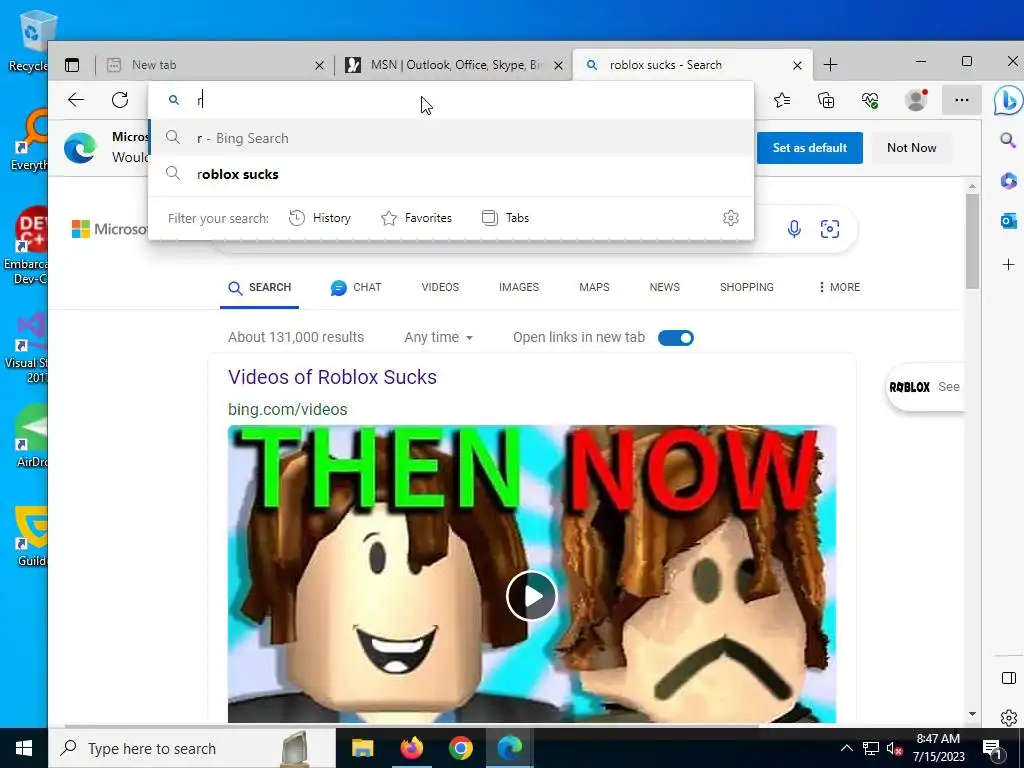Switch to the MSN Outlook tab

[x=454, y=65]
